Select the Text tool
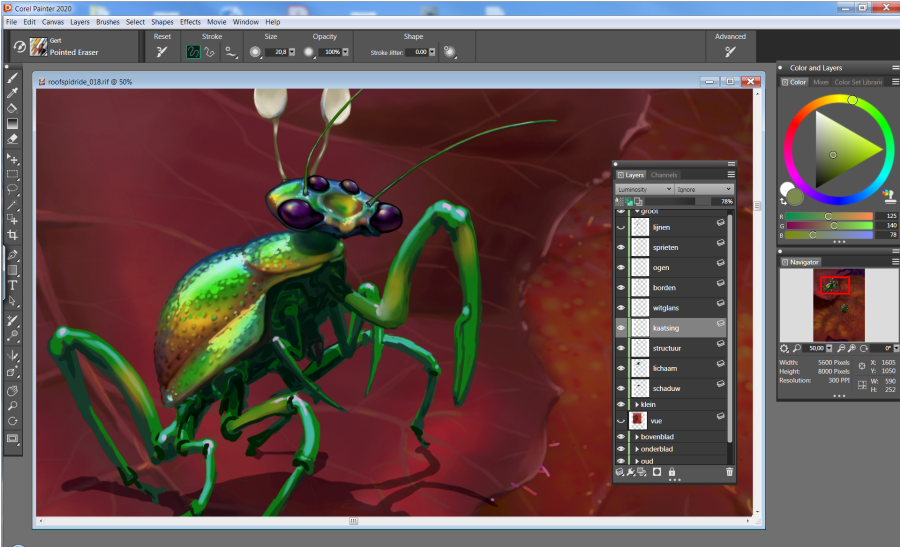Screen dimensions: 900x547 pos(12,285)
